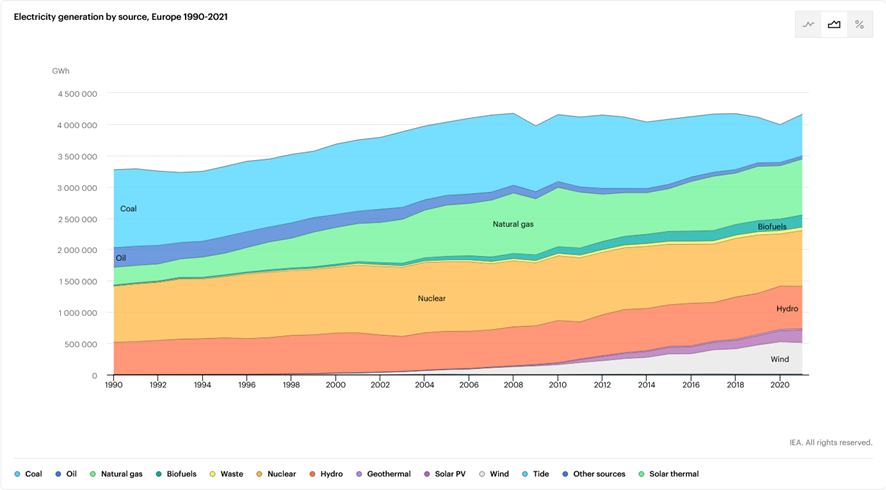Toggle Other sources legend item
Viewport: 886px width, 490px height.
[592, 474]
